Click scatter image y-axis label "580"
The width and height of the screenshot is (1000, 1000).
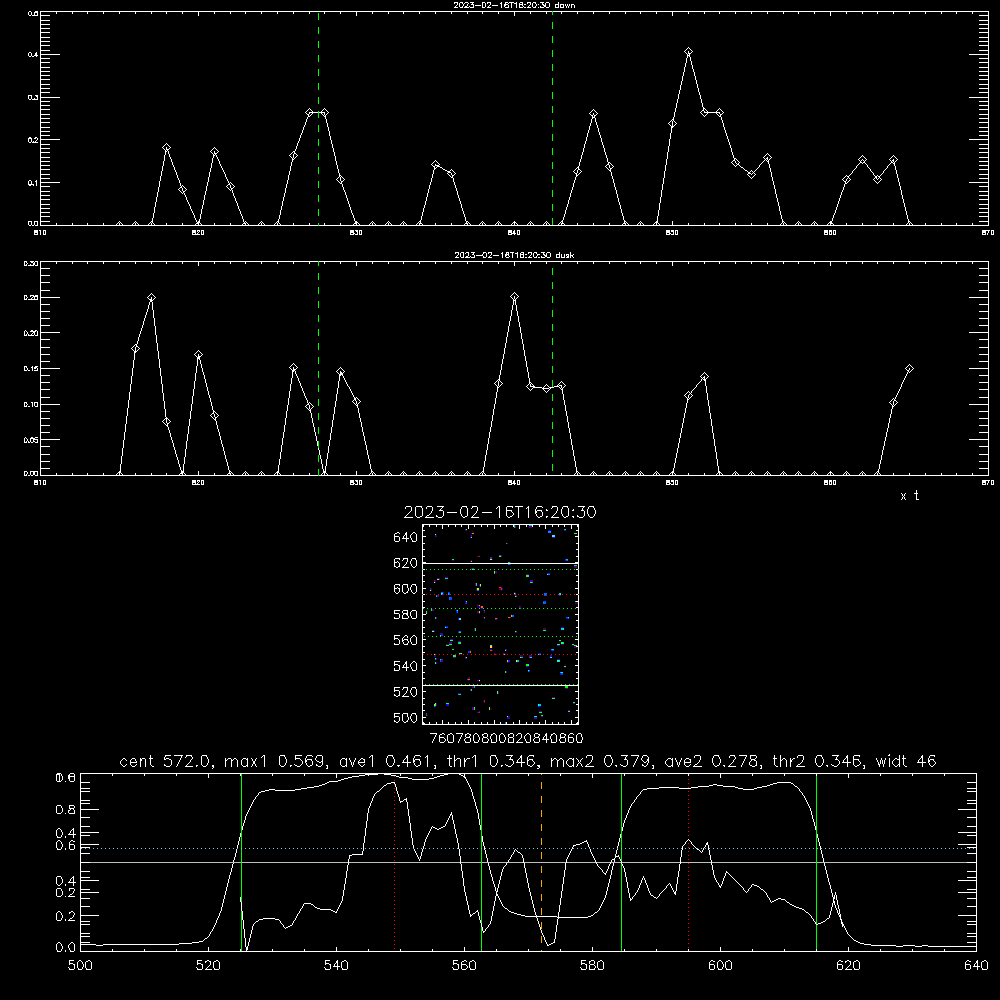coord(406,615)
